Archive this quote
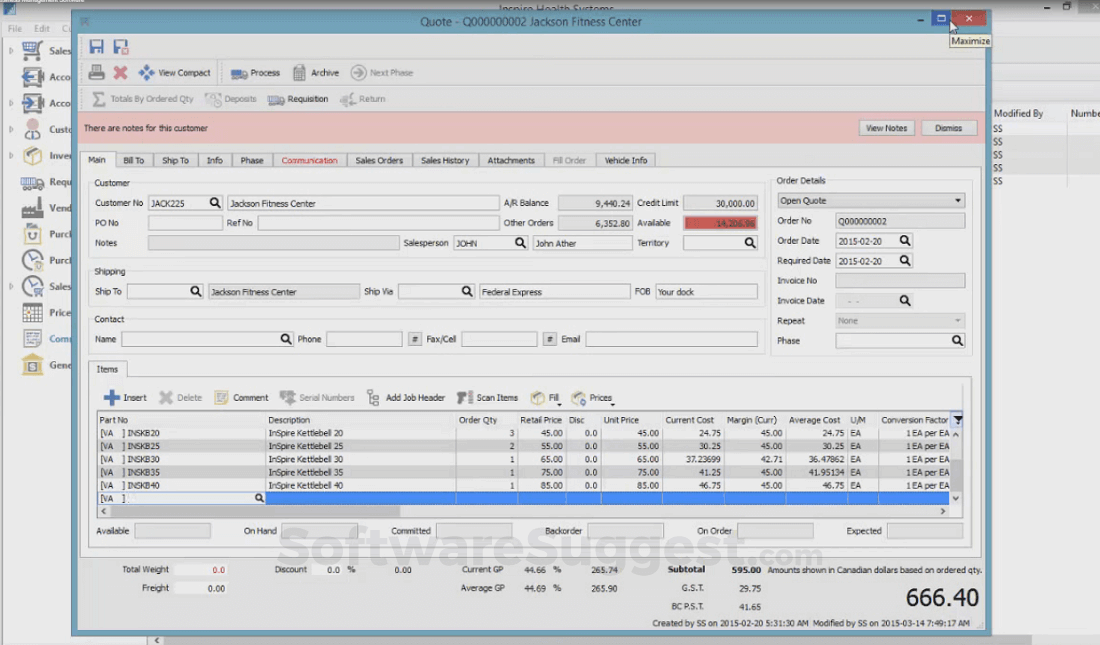1100x645 pixels. [316, 72]
